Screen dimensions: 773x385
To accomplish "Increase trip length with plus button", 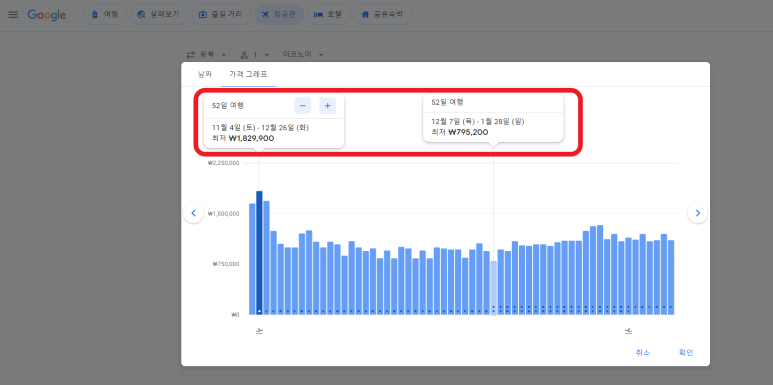I will (327, 105).
